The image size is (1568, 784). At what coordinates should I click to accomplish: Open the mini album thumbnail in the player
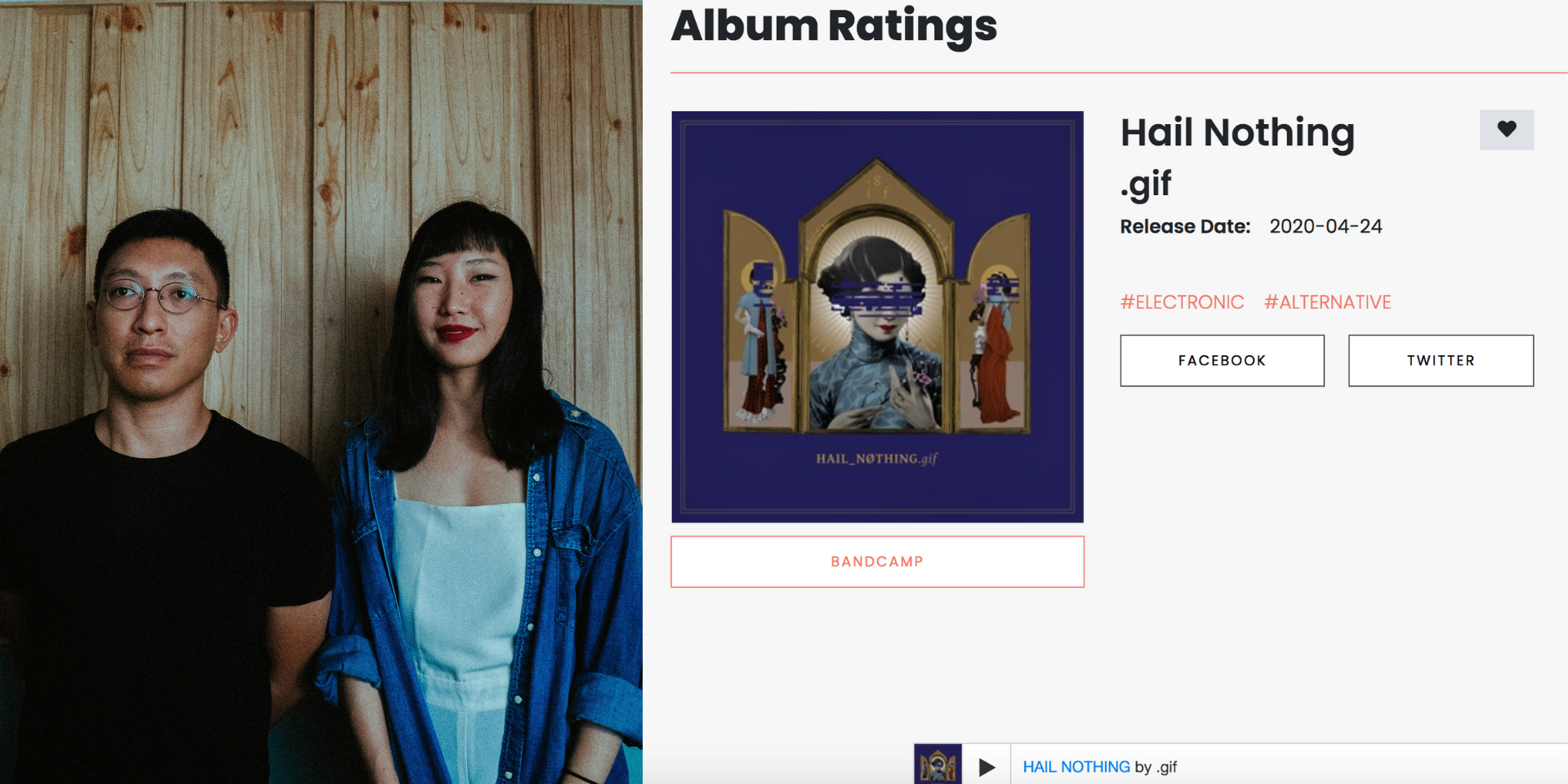938,764
